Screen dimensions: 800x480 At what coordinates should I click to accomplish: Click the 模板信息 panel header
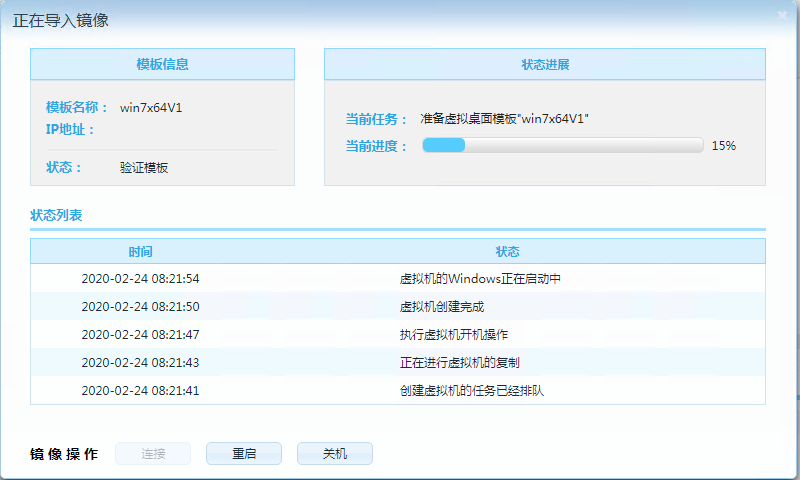pyautogui.click(x=162, y=64)
